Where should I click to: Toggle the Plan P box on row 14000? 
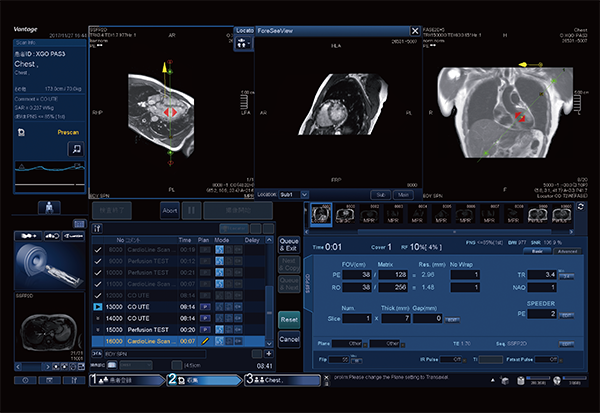pyautogui.click(x=205, y=318)
